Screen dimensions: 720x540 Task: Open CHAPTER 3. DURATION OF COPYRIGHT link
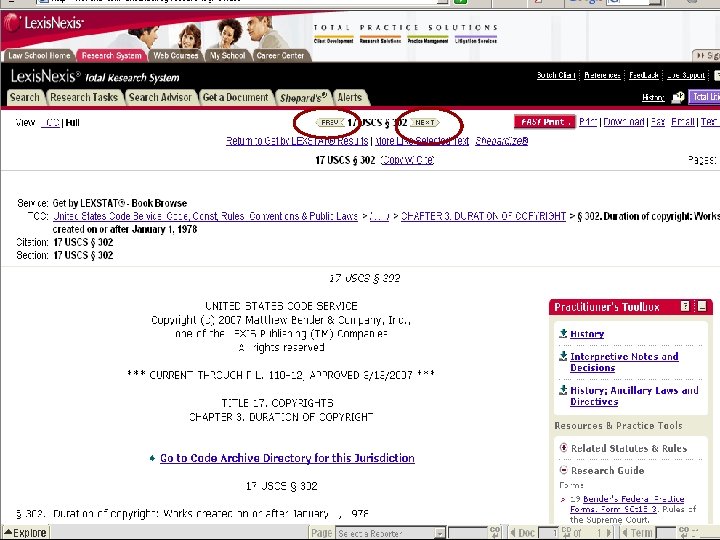tap(484, 216)
